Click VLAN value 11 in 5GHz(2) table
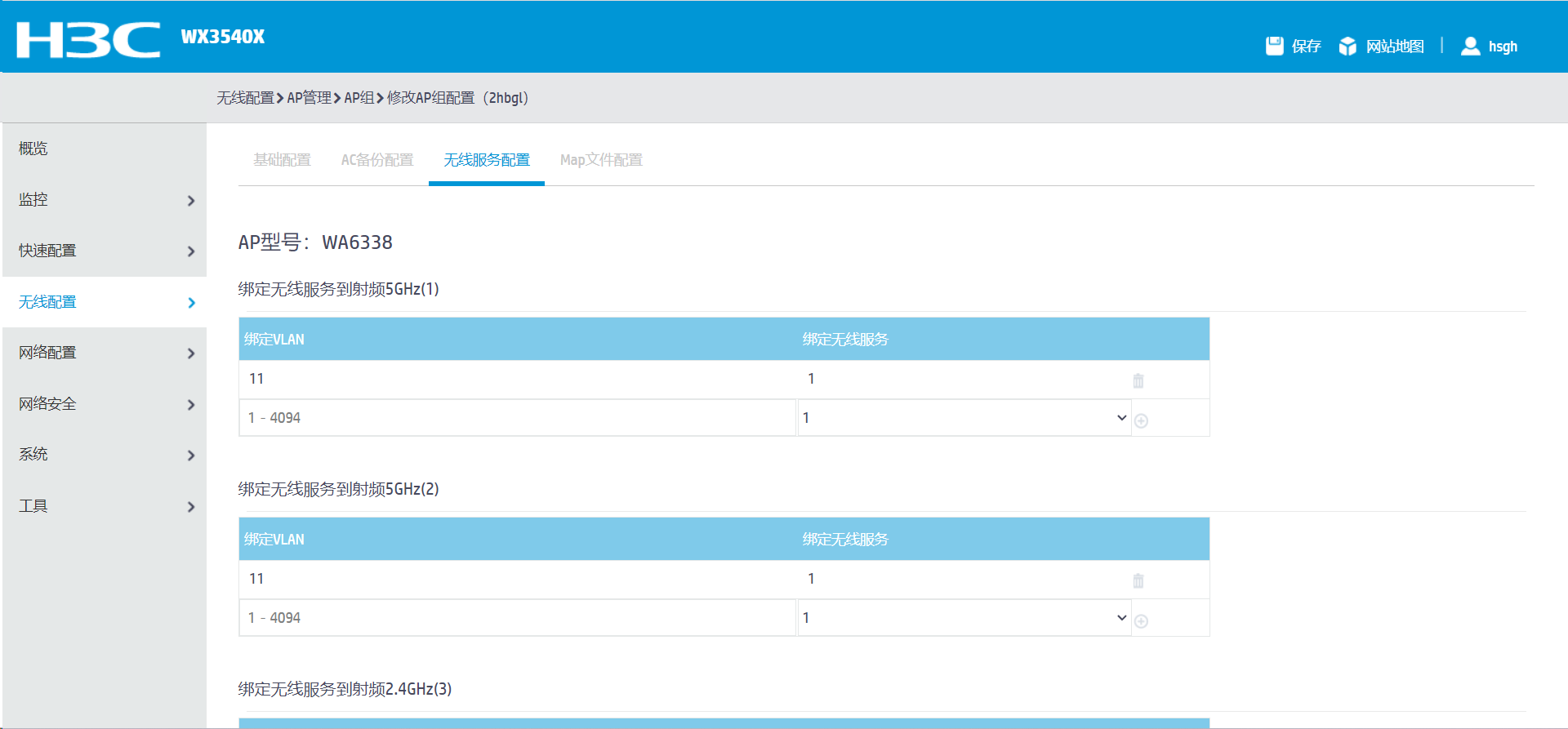The image size is (1568, 729). pos(256,579)
